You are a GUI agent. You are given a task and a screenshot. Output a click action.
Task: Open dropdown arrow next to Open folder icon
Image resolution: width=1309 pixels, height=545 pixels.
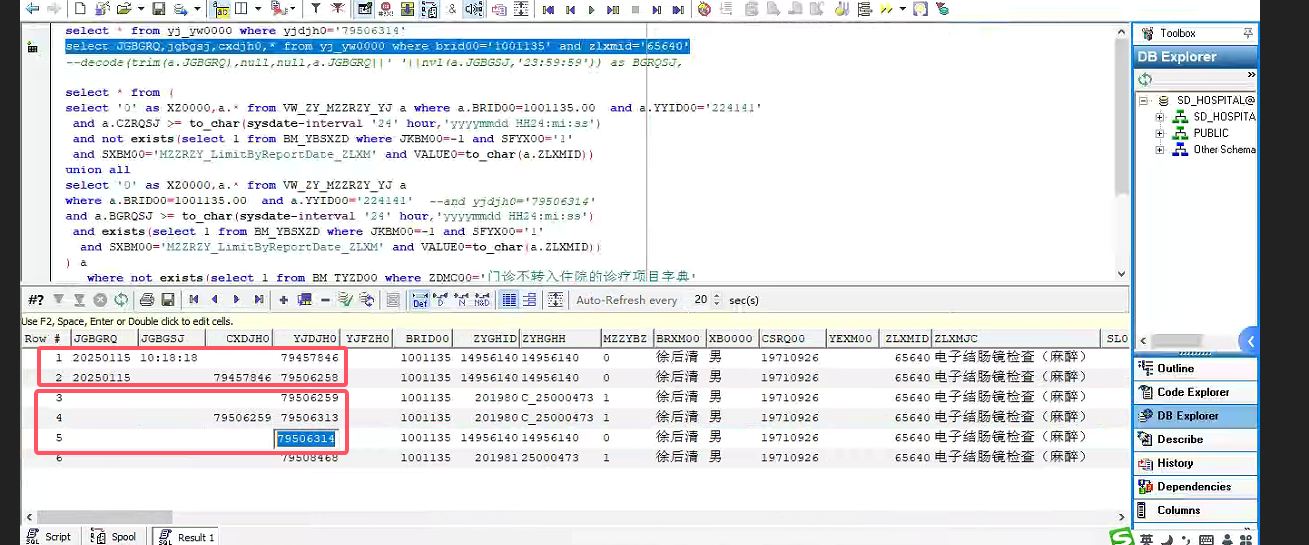tap(140, 9)
